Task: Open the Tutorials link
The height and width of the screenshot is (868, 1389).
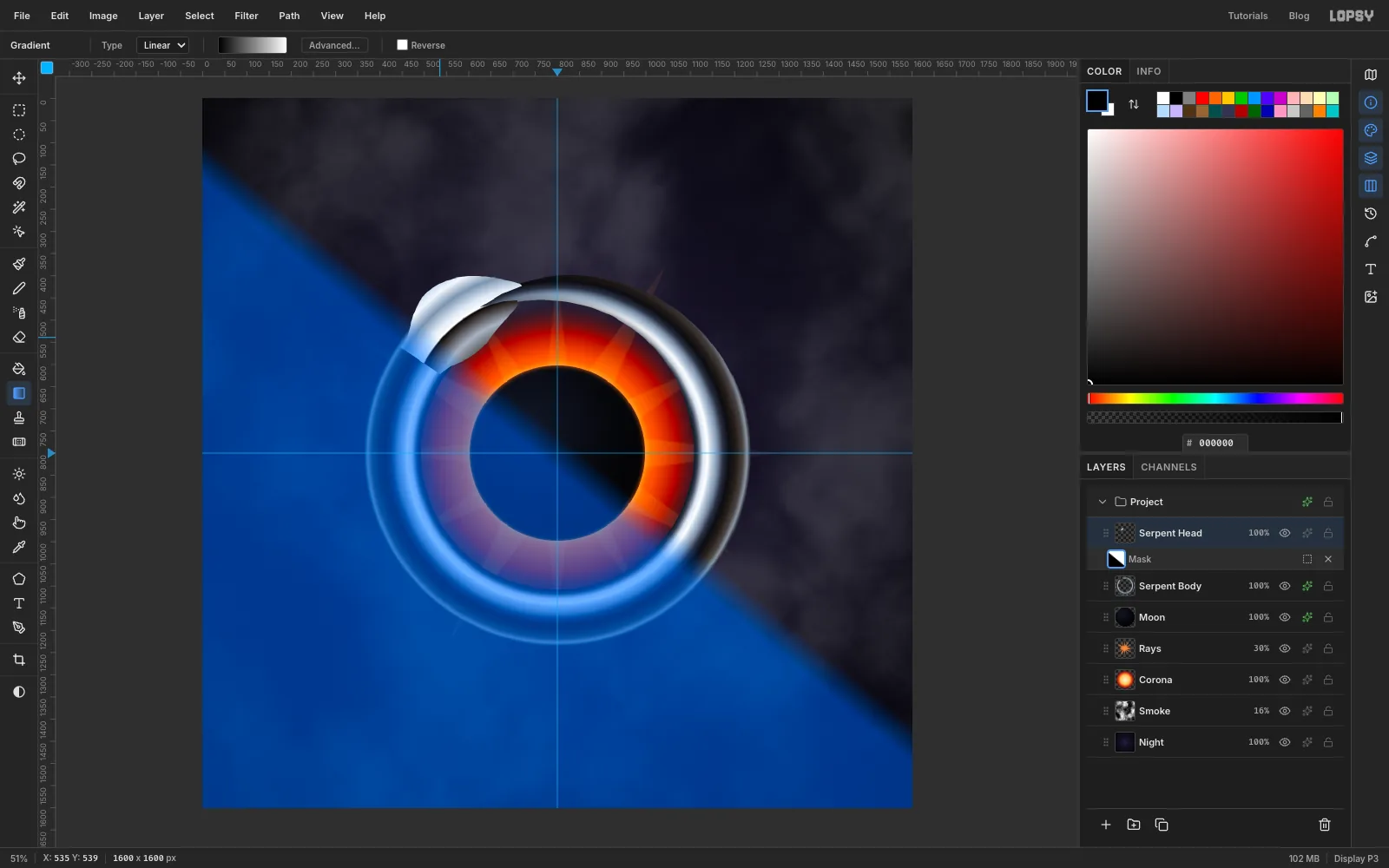Action: tap(1247, 16)
